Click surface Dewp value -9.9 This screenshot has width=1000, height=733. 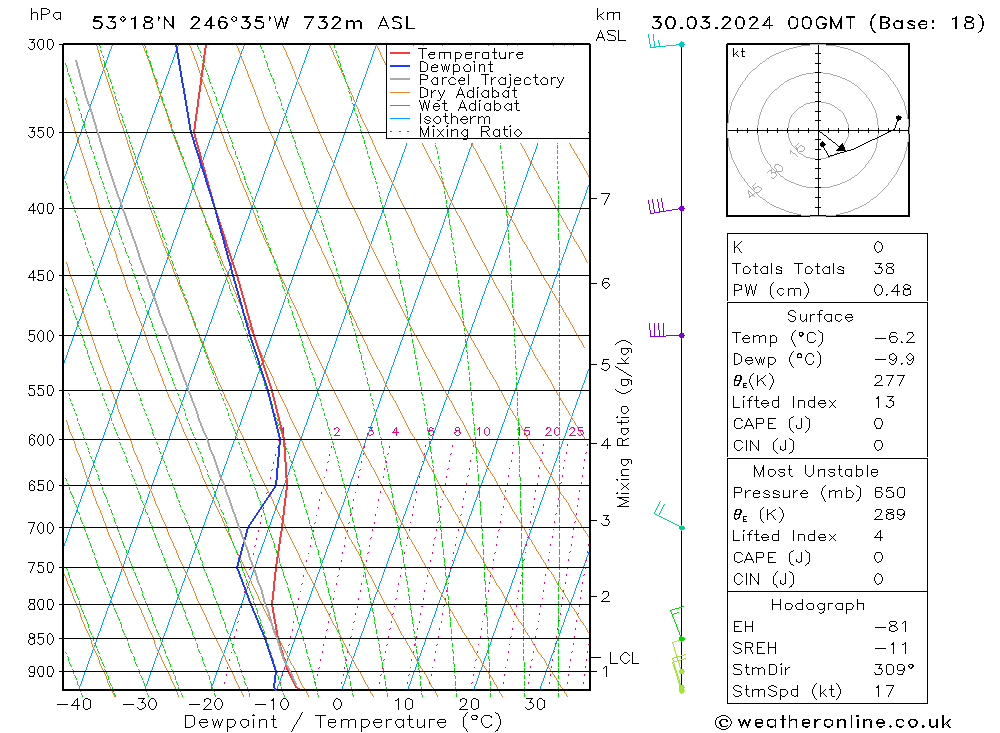pyautogui.click(x=895, y=359)
